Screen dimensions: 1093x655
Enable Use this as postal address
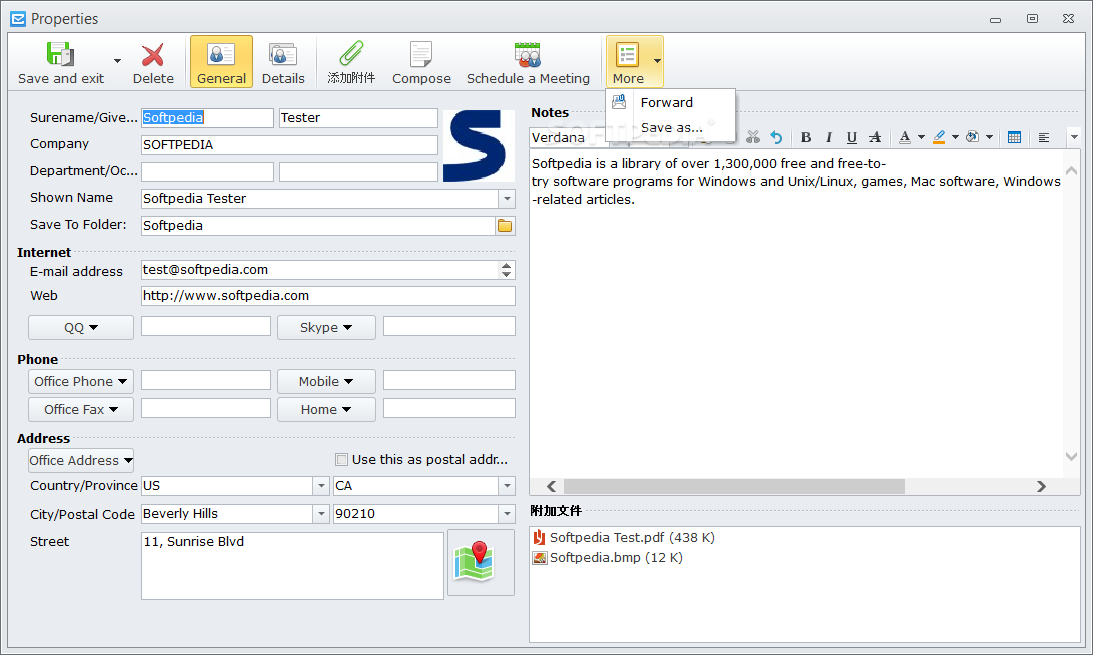click(342, 459)
